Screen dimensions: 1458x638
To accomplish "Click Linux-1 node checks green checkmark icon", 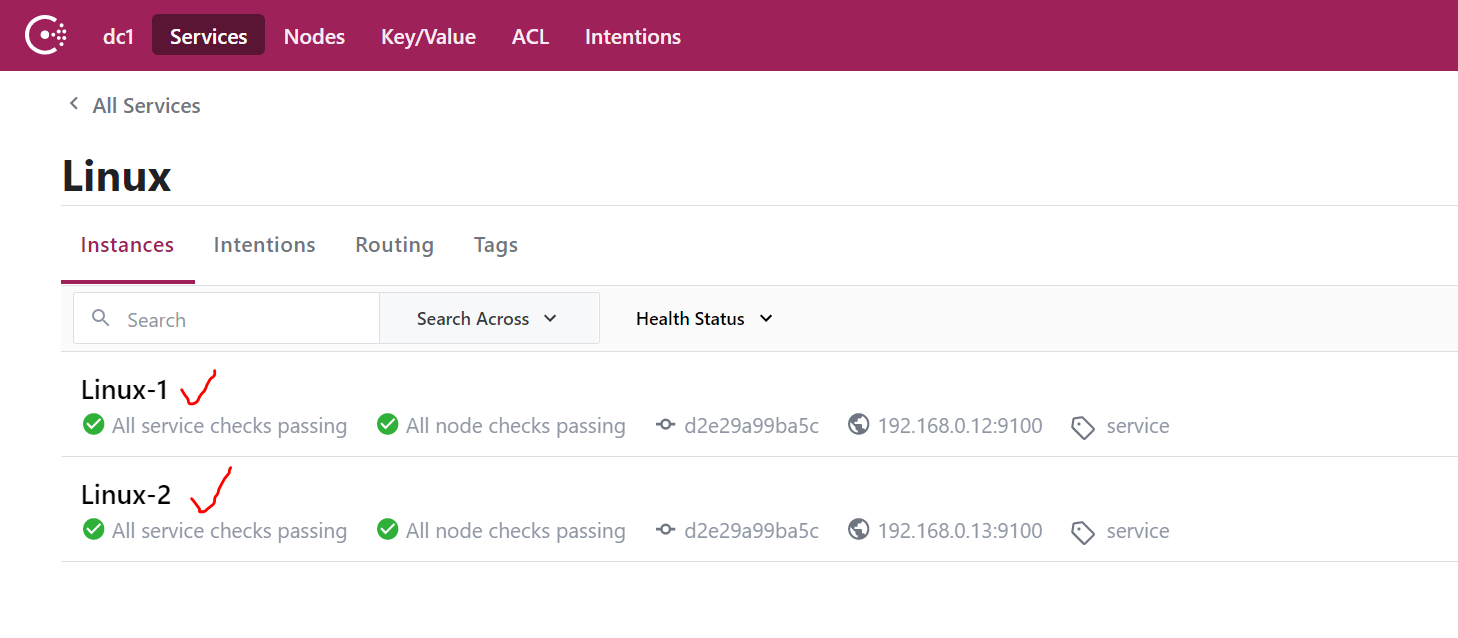I will coord(388,425).
